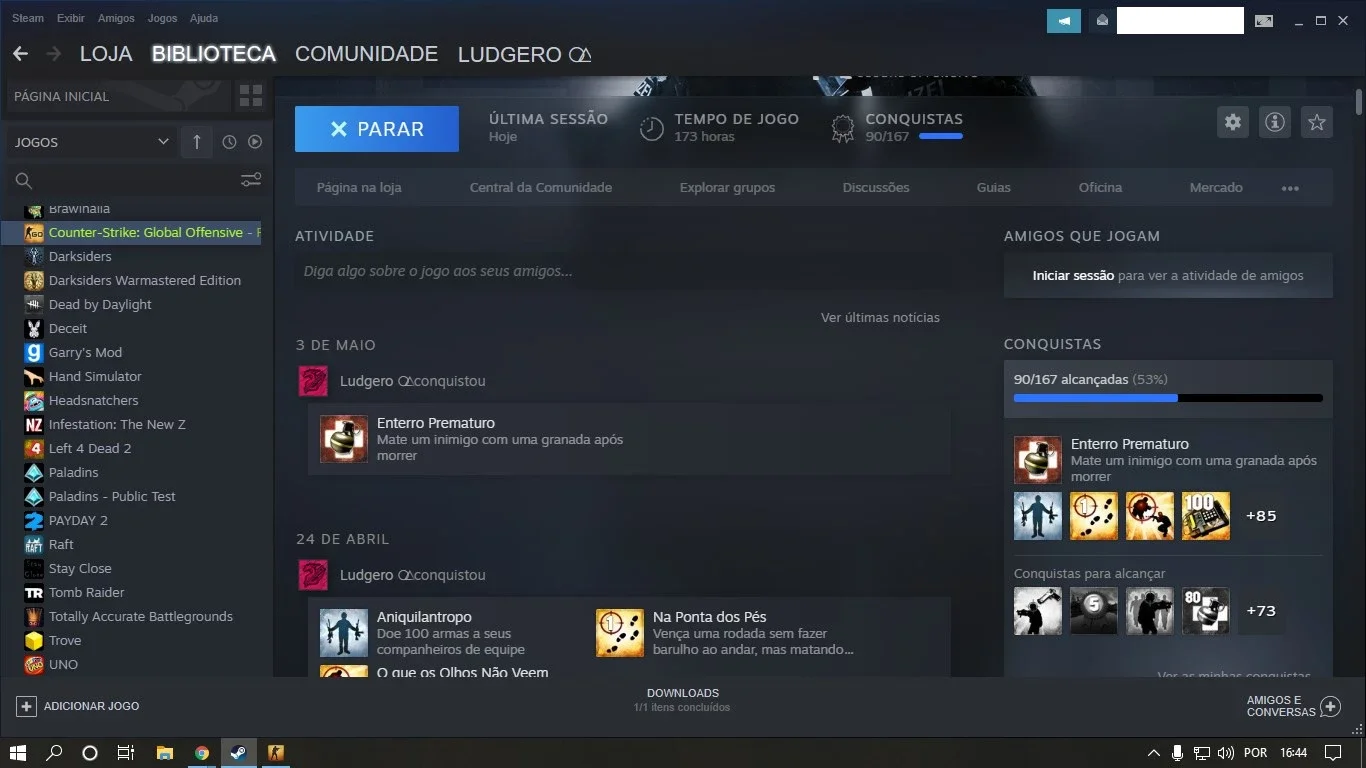This screenshot has height=768, width=1366.
Task: Show recent games clock filter
Action: coord(229,142)
